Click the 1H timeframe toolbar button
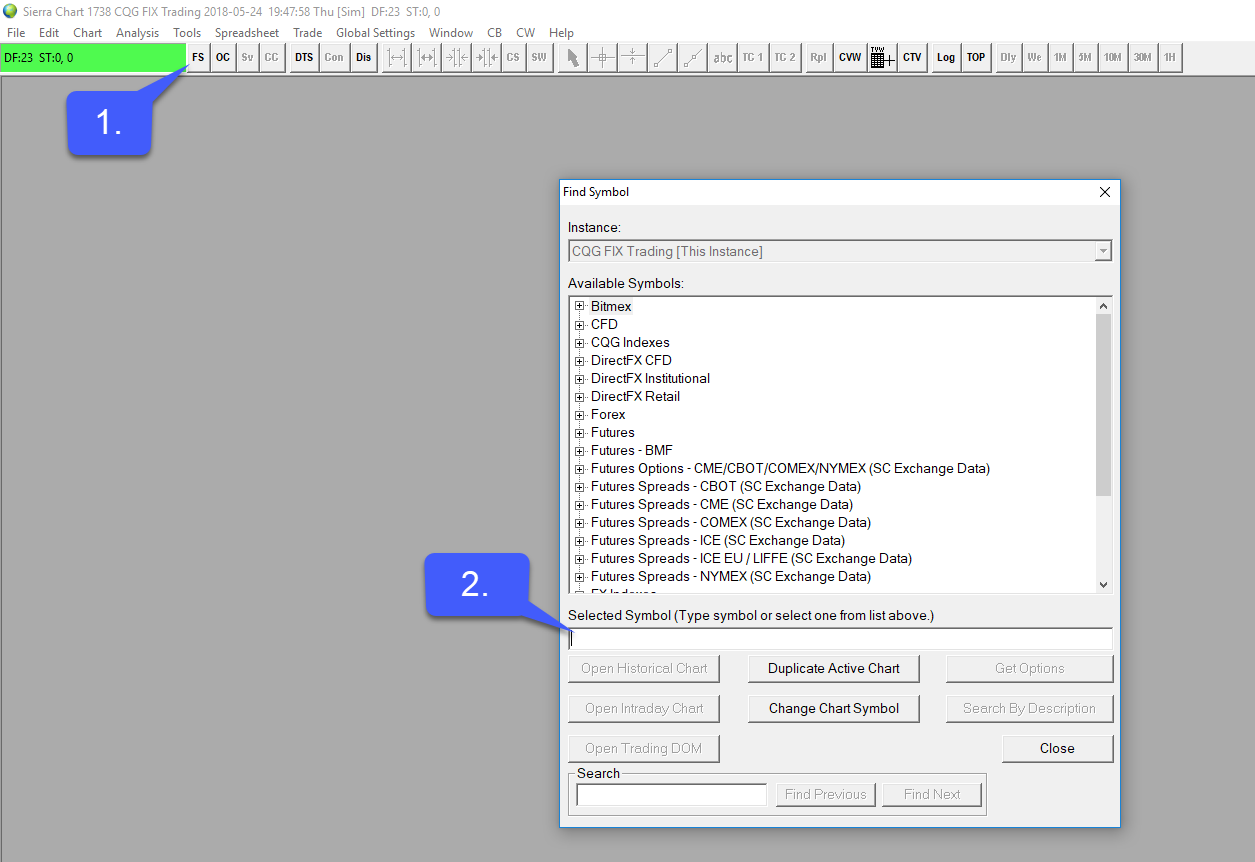This screenshot has width=1255, height=862. coord(1169,58)
